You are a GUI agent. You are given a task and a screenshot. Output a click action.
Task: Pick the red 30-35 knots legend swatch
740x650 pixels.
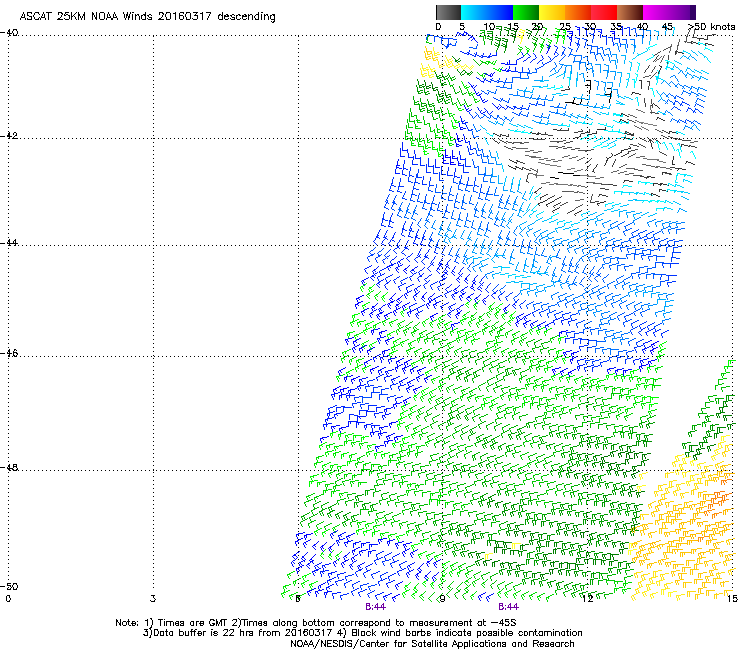[604, 12]
